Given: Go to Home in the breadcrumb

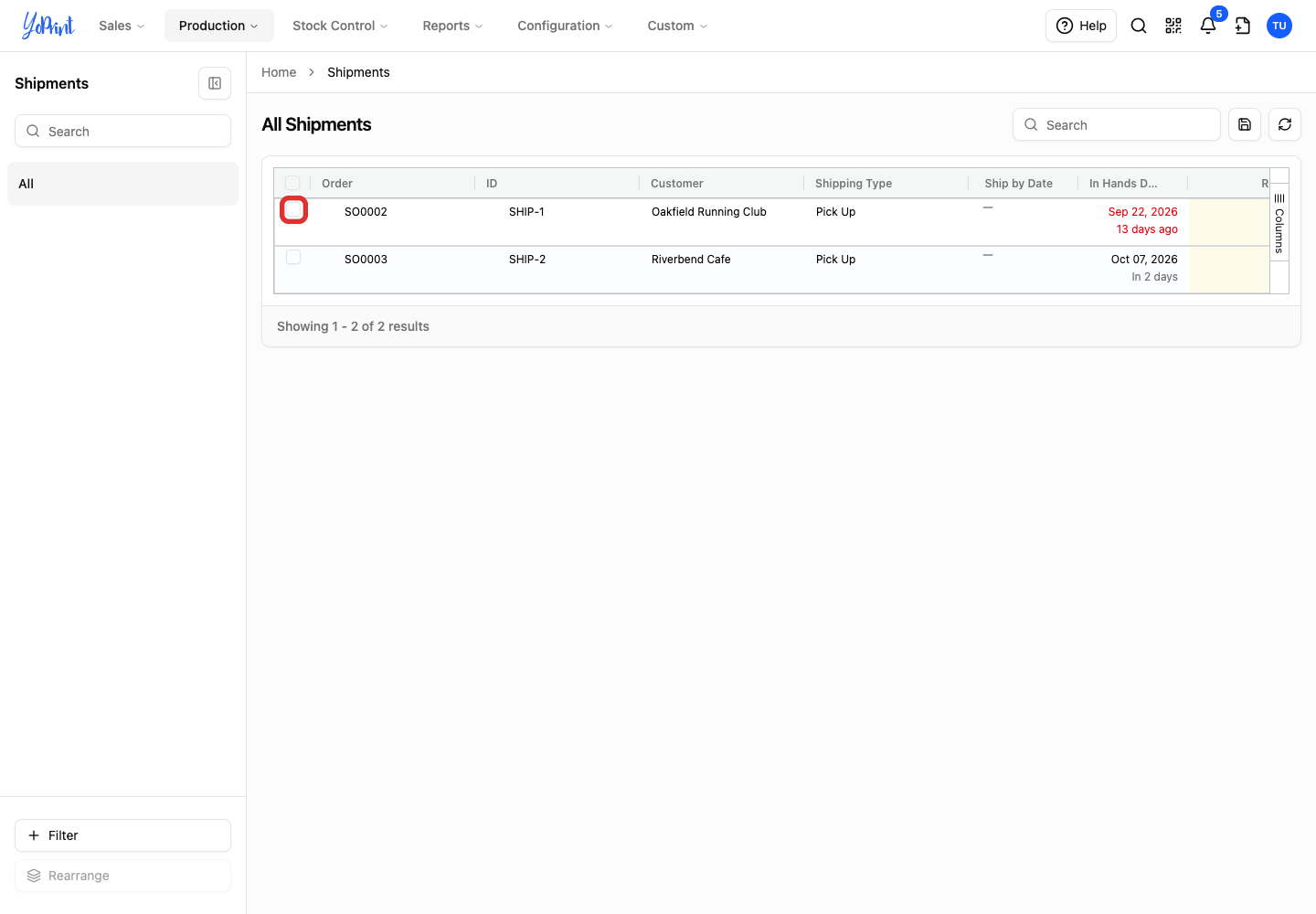Looking at the screenshot, I should point(279,72).
